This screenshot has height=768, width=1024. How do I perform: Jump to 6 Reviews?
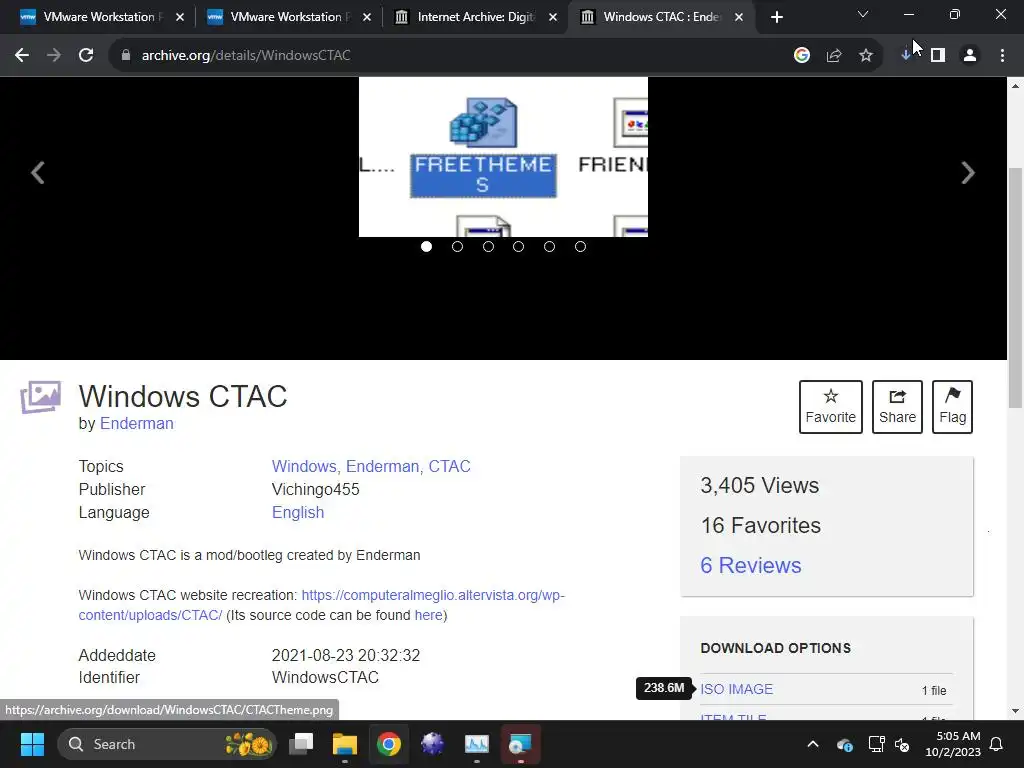coord(750,565)
